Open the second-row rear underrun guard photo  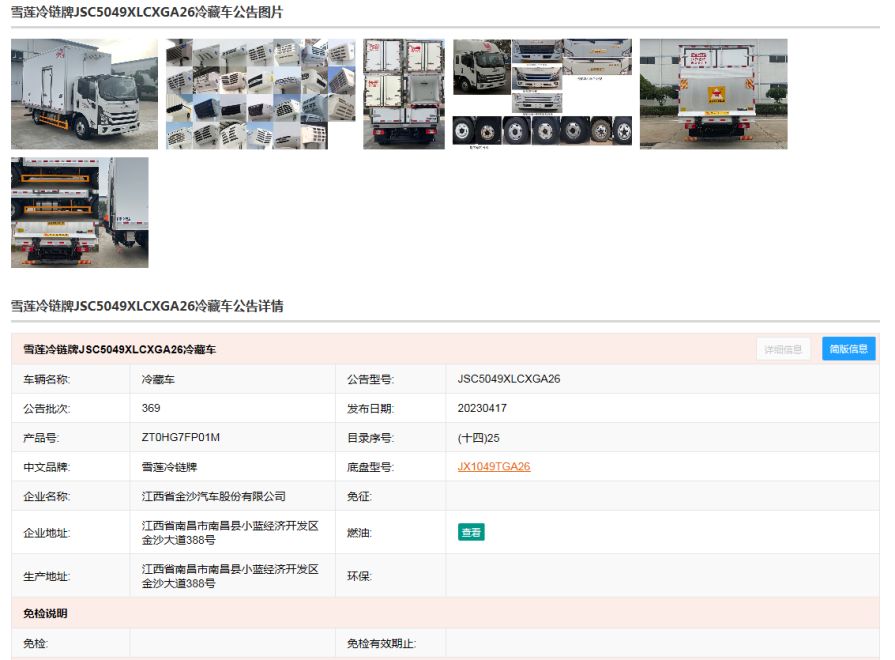tap(79, 212)
